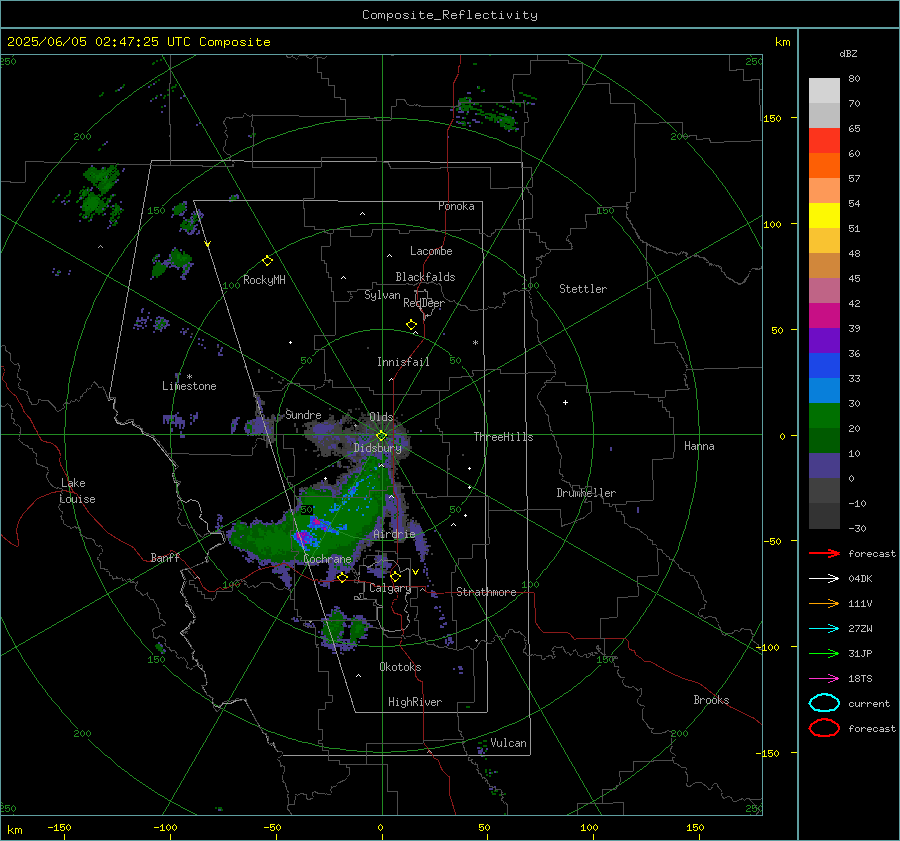Click the Stettler label
The height and width of the screenshot is (841, 900).
[583, 289]
